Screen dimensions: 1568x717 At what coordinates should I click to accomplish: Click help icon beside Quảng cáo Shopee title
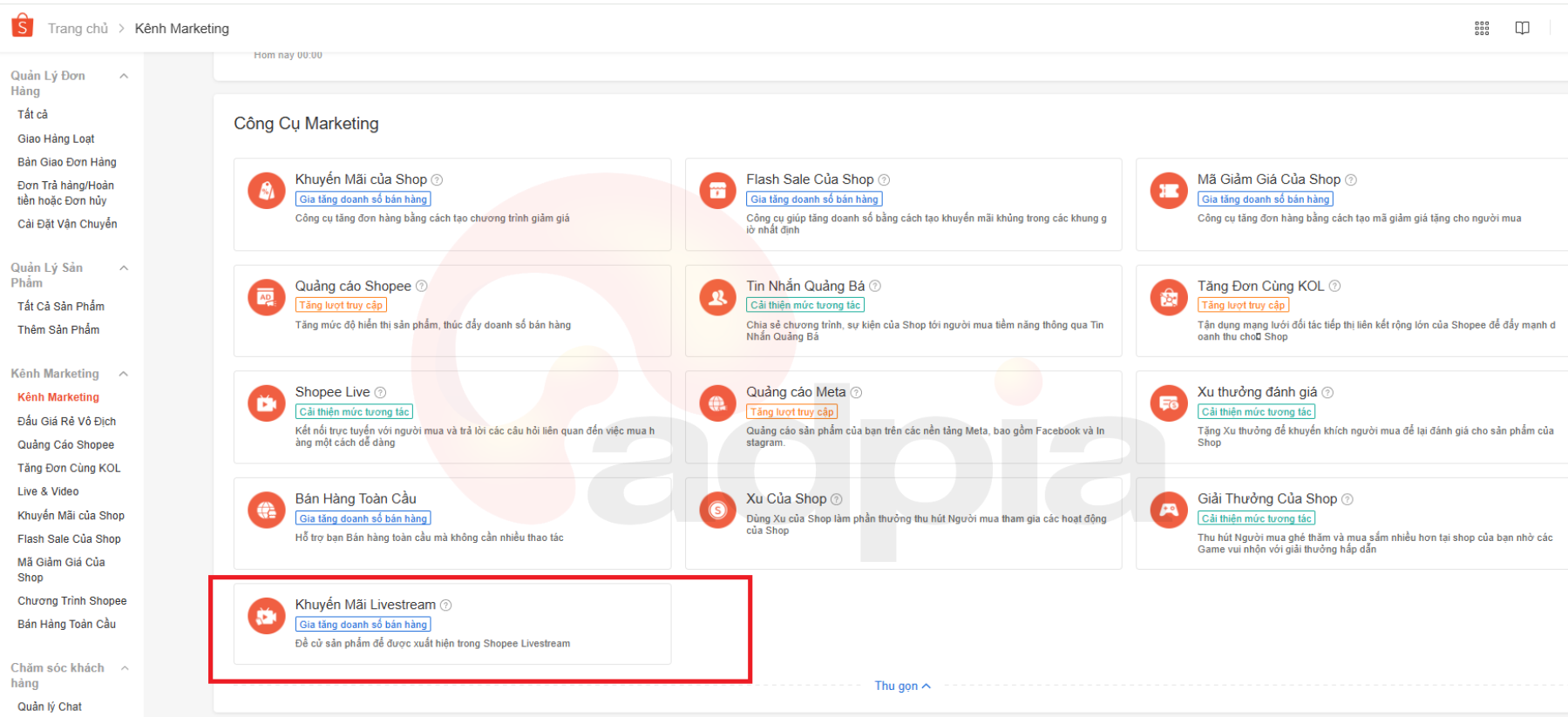pos(422,286)
